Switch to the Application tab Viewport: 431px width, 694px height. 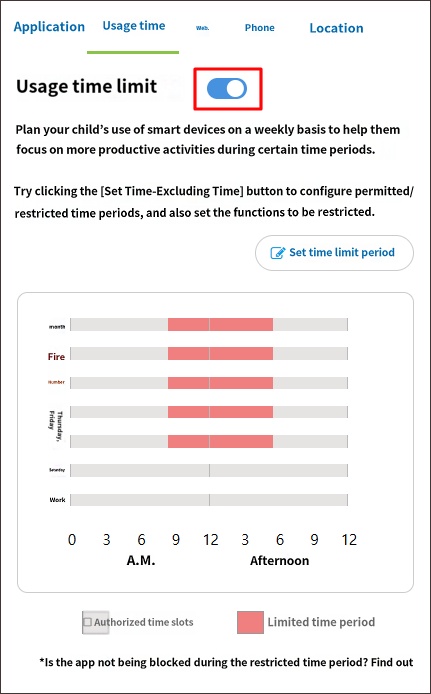(x=49, y=27)
